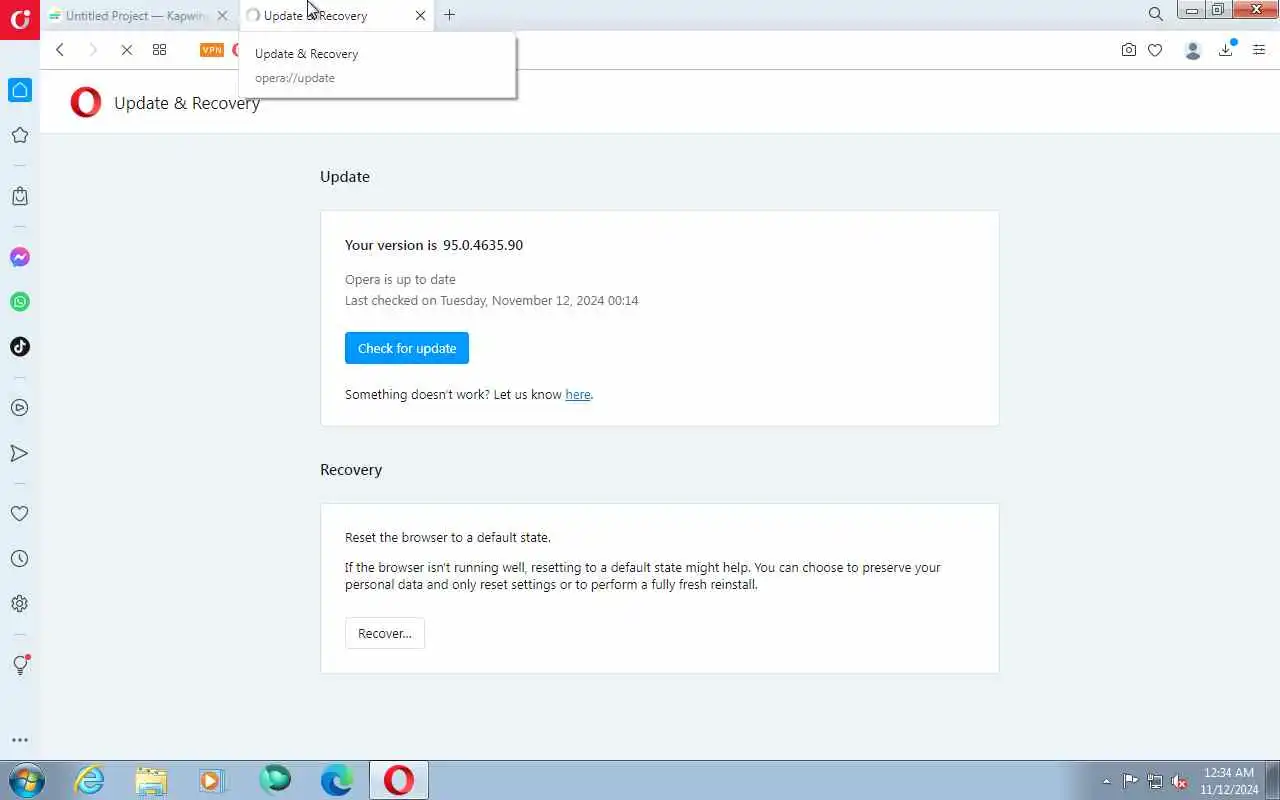This screenshot has height=800, width=1280.
Task: Click the Check for update button
Action: point(407,348)
